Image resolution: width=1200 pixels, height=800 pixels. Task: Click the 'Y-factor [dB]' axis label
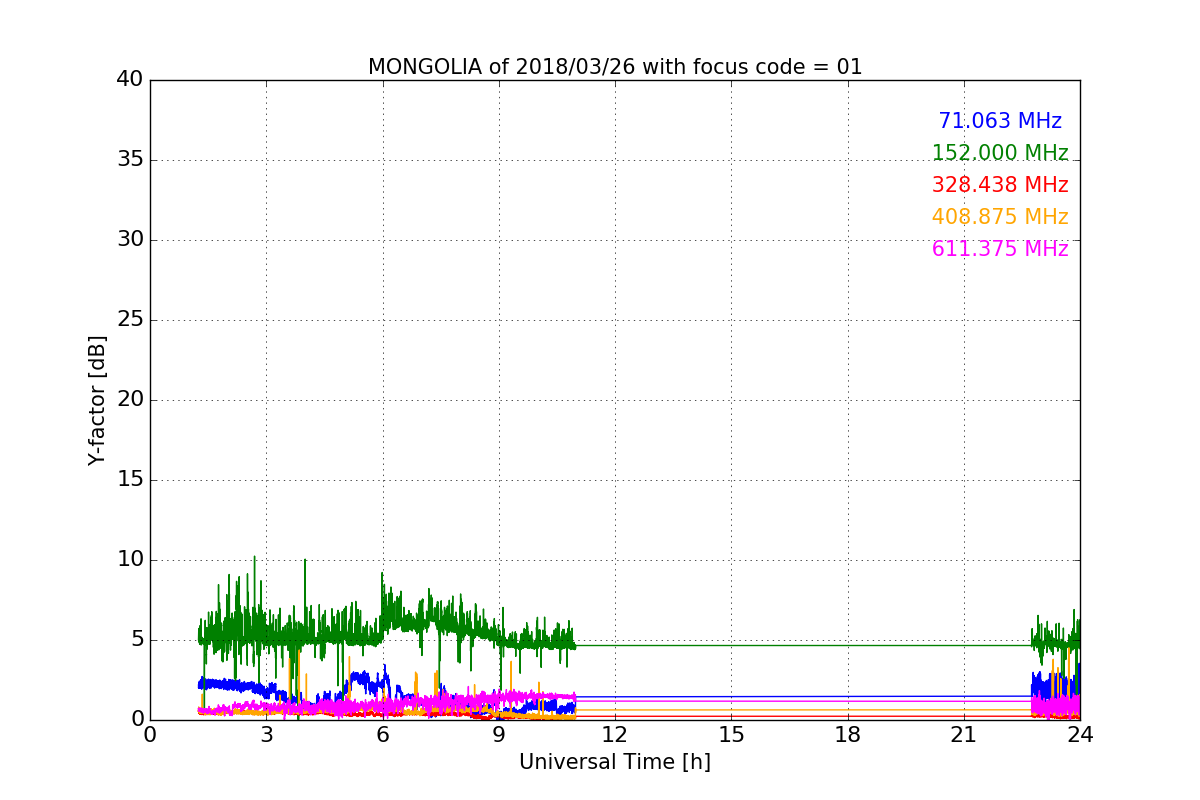97,400
